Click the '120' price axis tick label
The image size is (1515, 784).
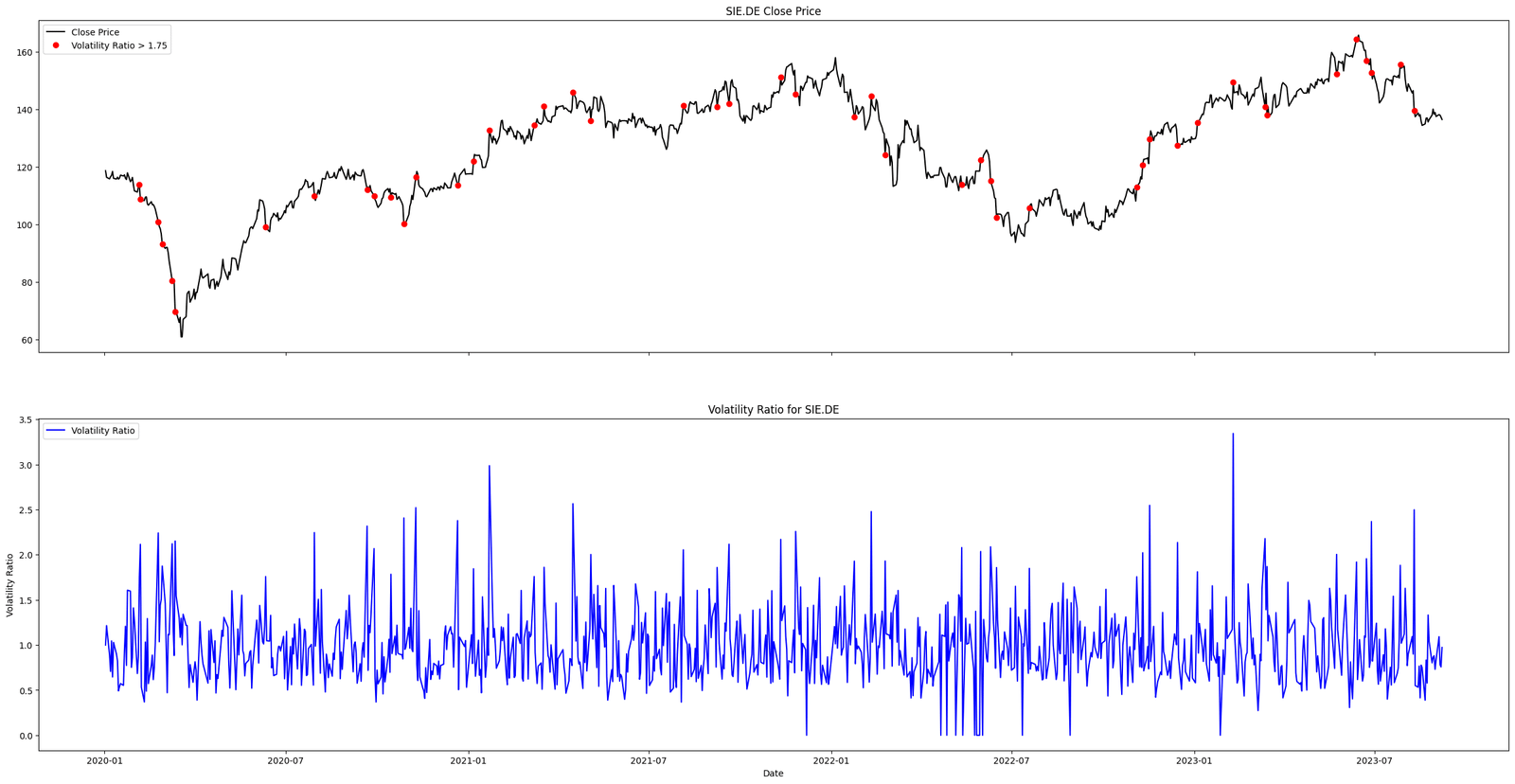coord(25,168)
